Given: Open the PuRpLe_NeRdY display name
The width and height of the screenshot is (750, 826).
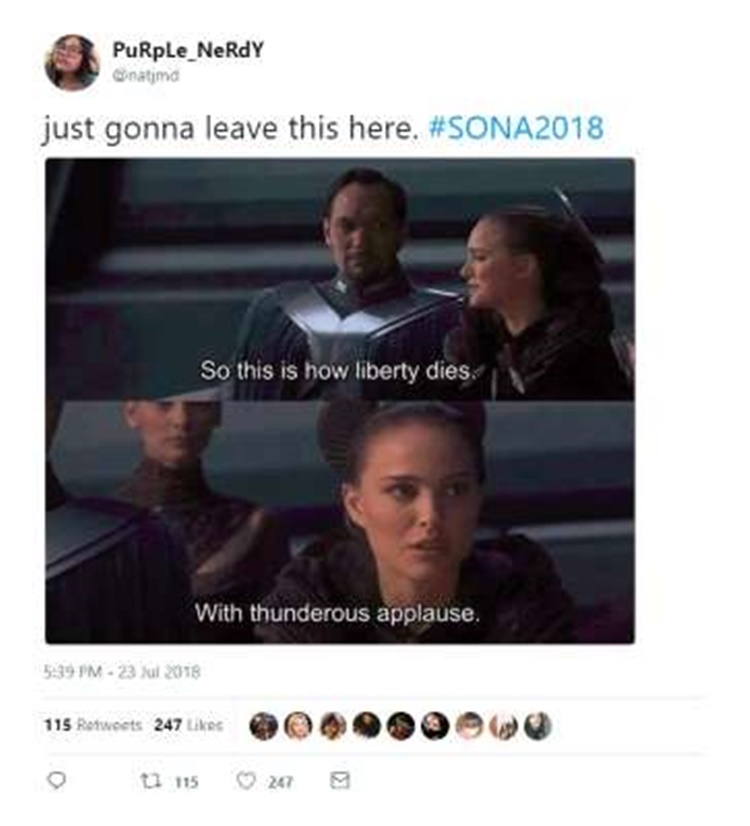Looking at the screenshot, I should point(188,50).
